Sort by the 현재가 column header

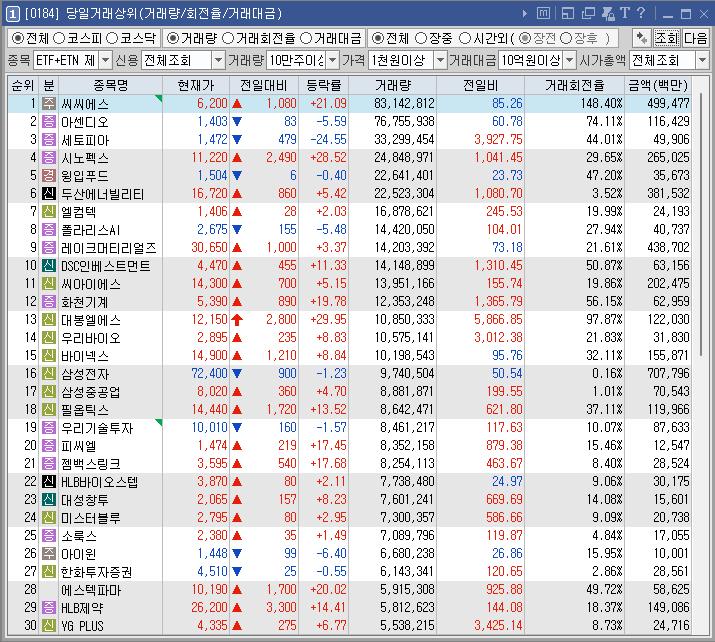196,85
